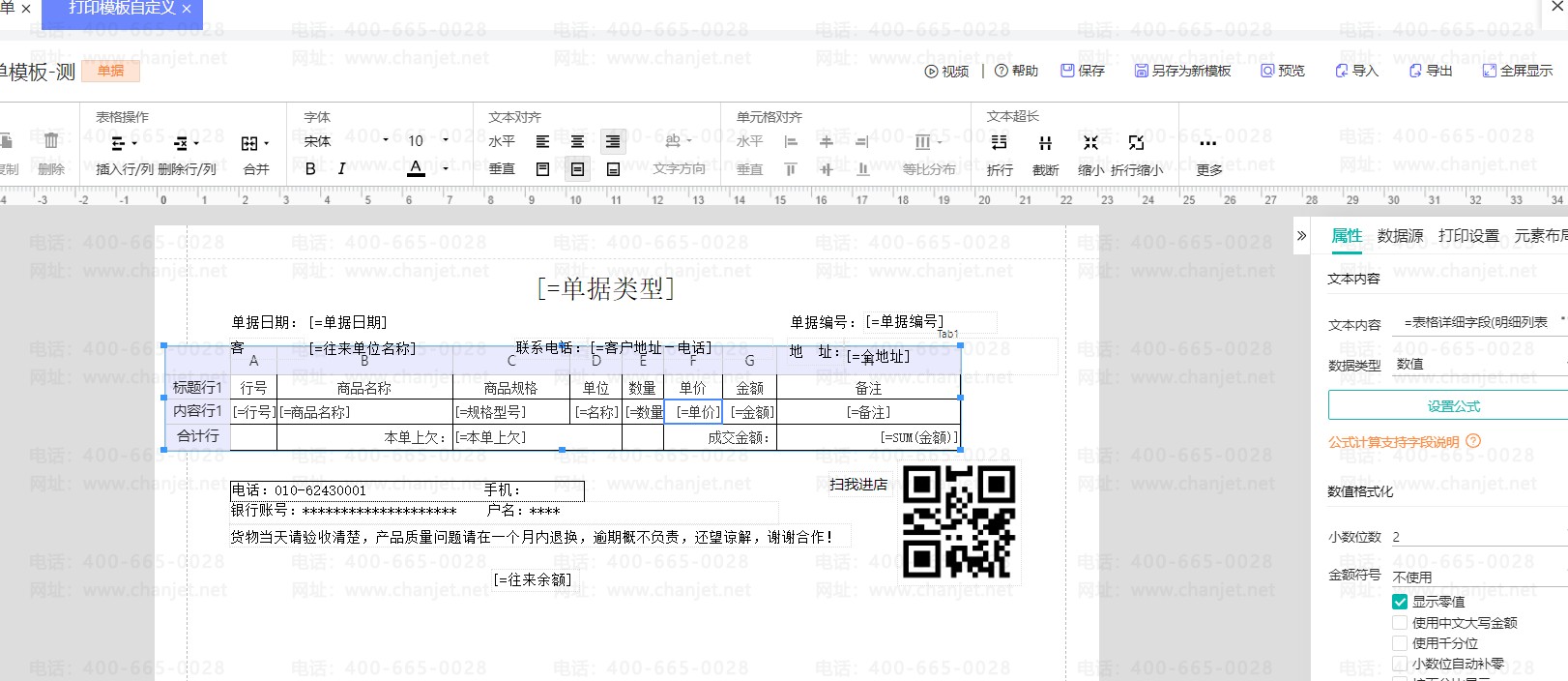Image resolution: width=1568 pixels, height=681 pixels.
Task: Enable the 使用中文大写金额 checkbox
Action: tap(1400, 623)
